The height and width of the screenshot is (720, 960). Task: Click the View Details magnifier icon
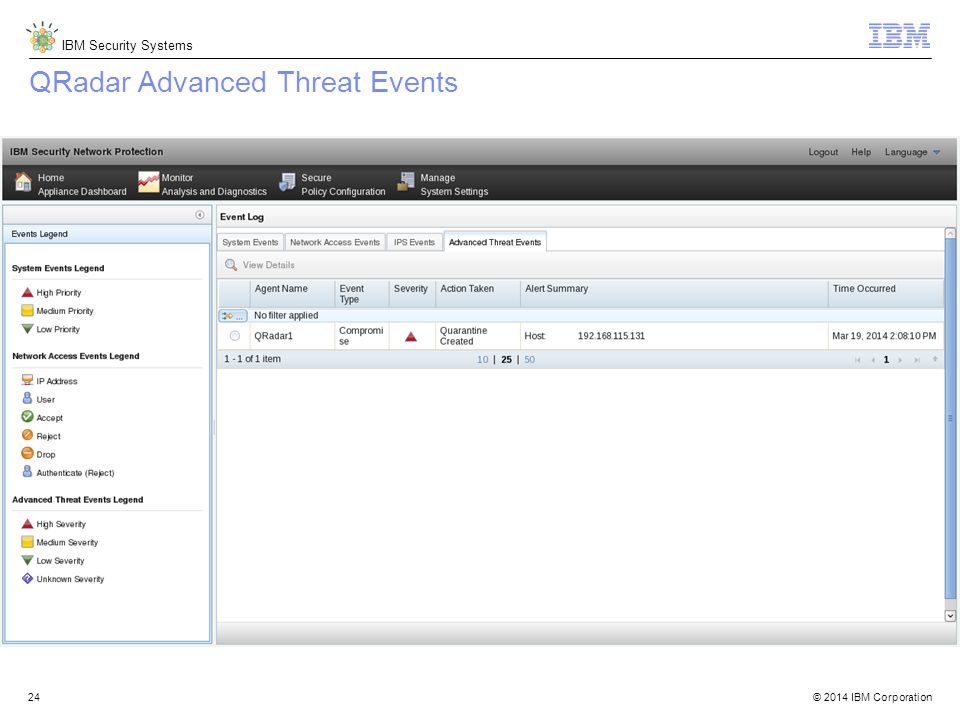(231, 264)
